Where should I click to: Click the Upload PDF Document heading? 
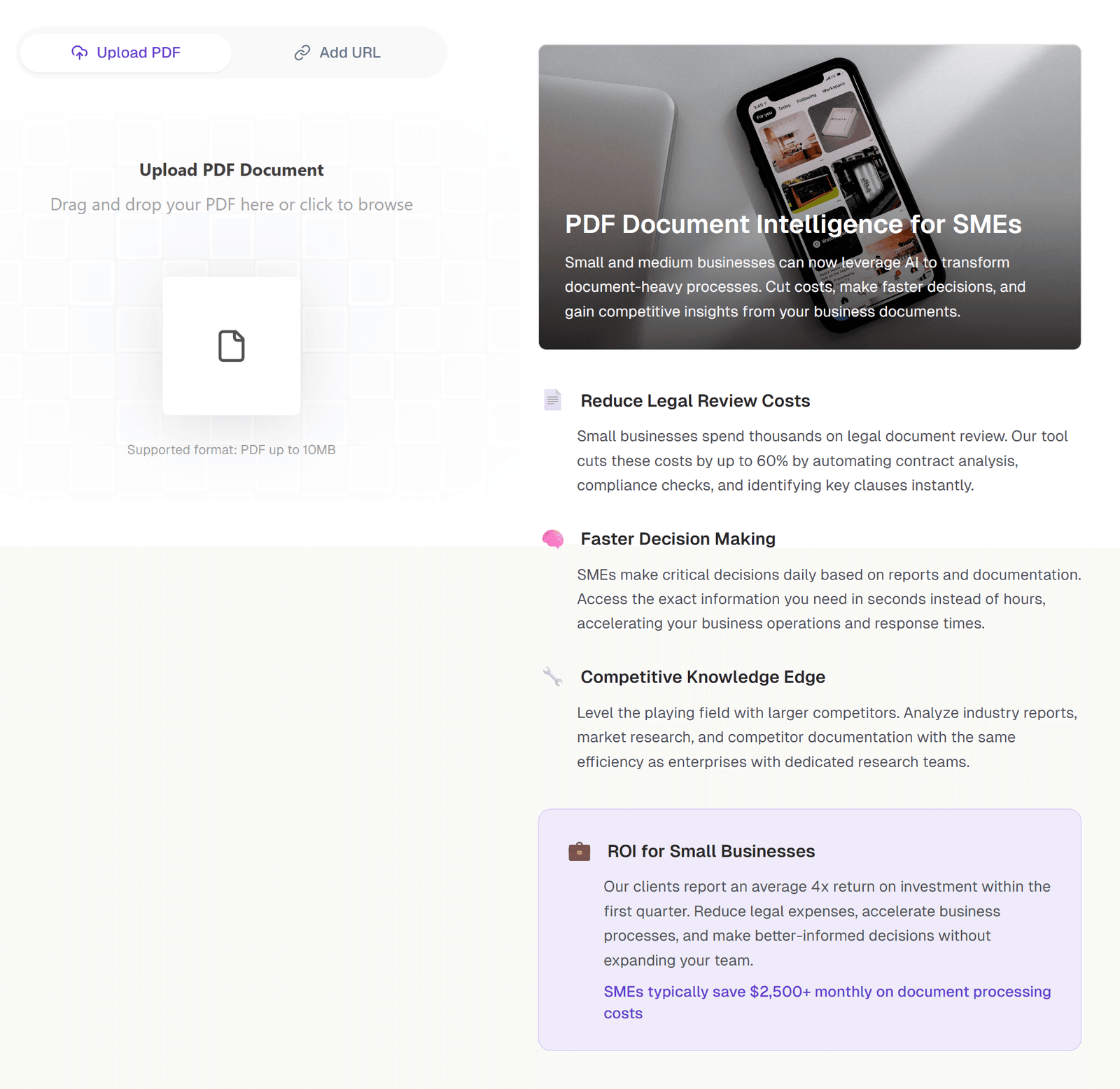coord(231,170)
